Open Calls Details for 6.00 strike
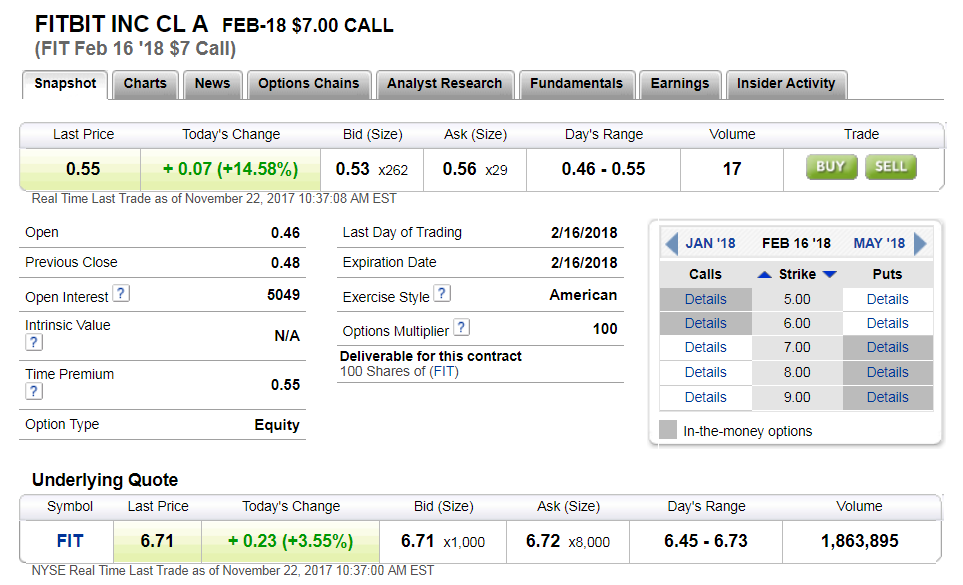The width and height of the screenshot is (963, 585). 705,323
